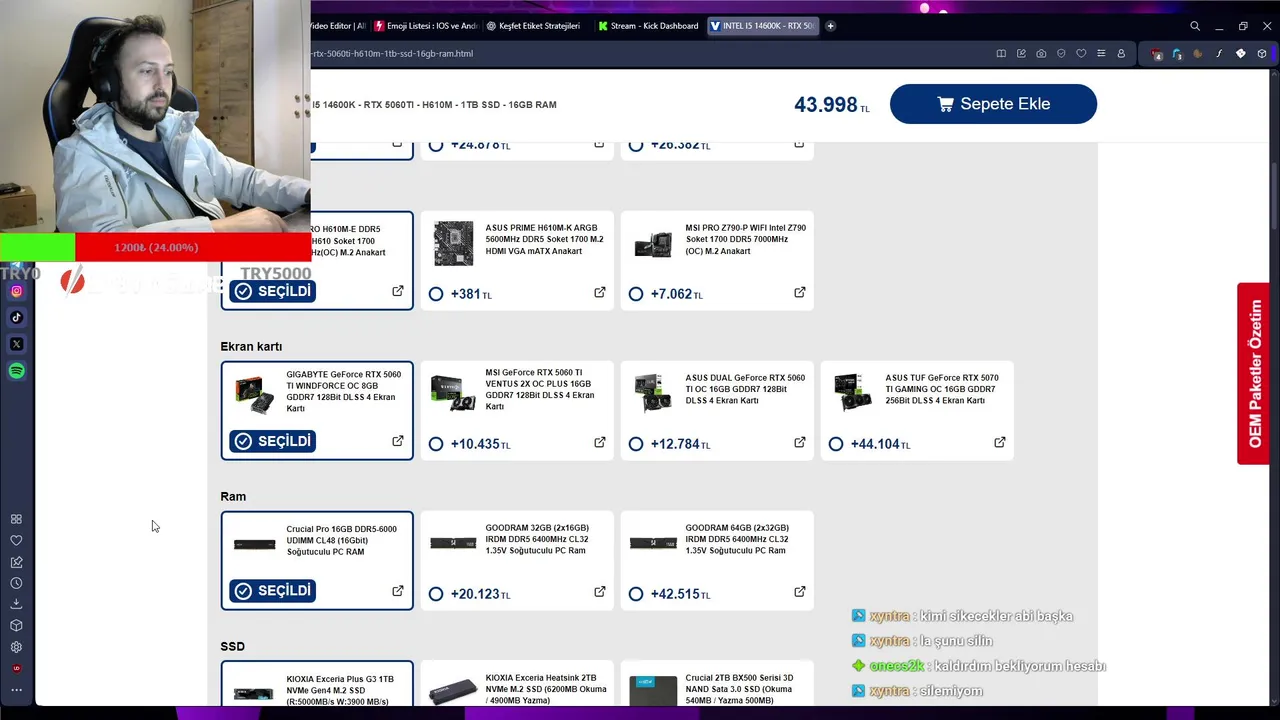Click the GOODRAM 32GB (2x16GB) product title
This screenshot has height=720, width=1280.
click(x=537, y=539)
